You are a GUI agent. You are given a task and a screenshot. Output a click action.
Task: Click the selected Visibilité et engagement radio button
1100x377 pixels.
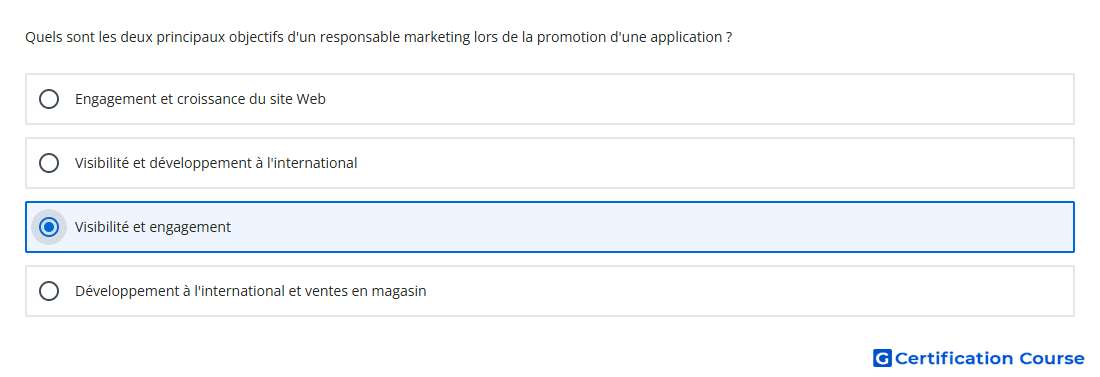point(49,227)
